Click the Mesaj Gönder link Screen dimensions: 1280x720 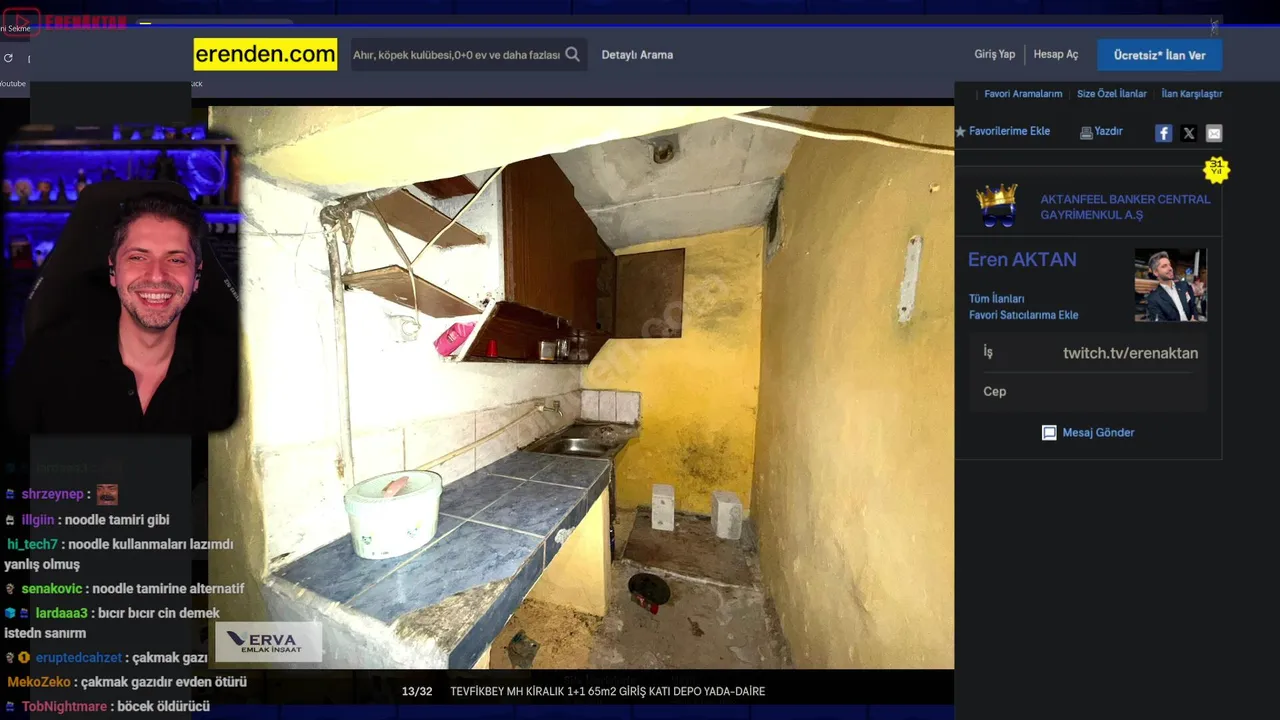(1098, 433)
